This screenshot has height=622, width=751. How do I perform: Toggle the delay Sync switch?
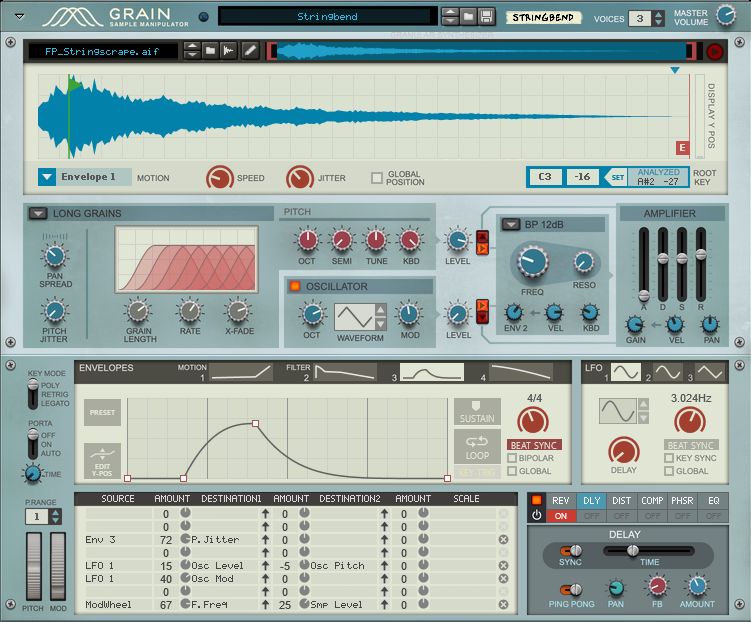point(571,551)
